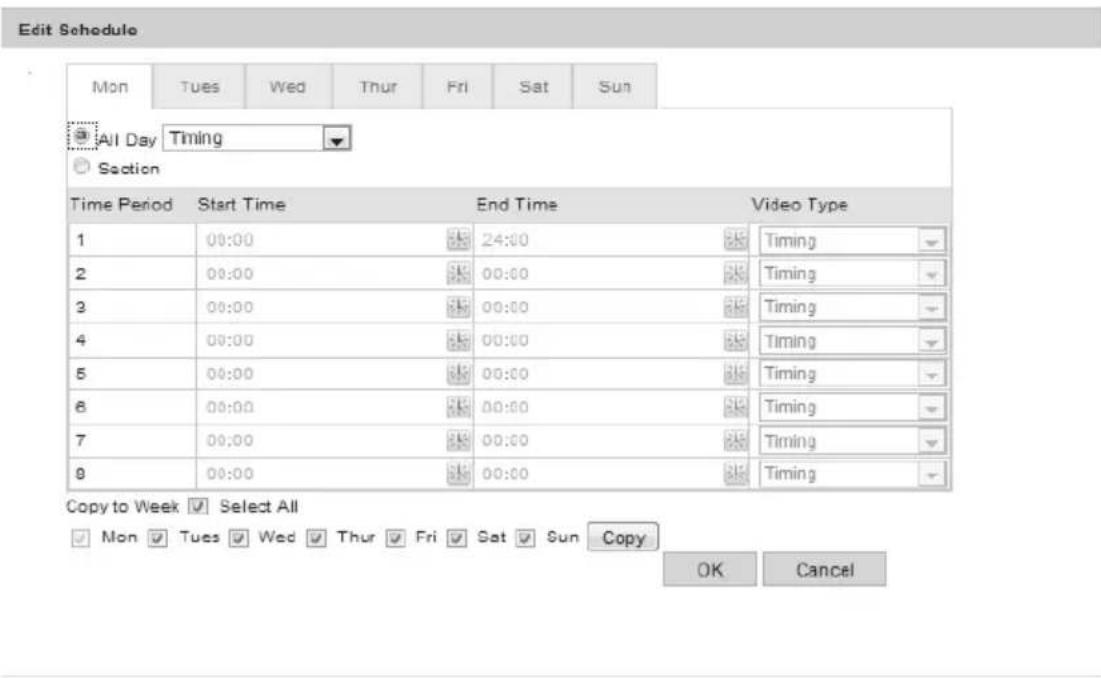This screenshot has height=678, width=1101.
Task: Open time picker for period 6 end time
Action: click(x=735, y=407)
